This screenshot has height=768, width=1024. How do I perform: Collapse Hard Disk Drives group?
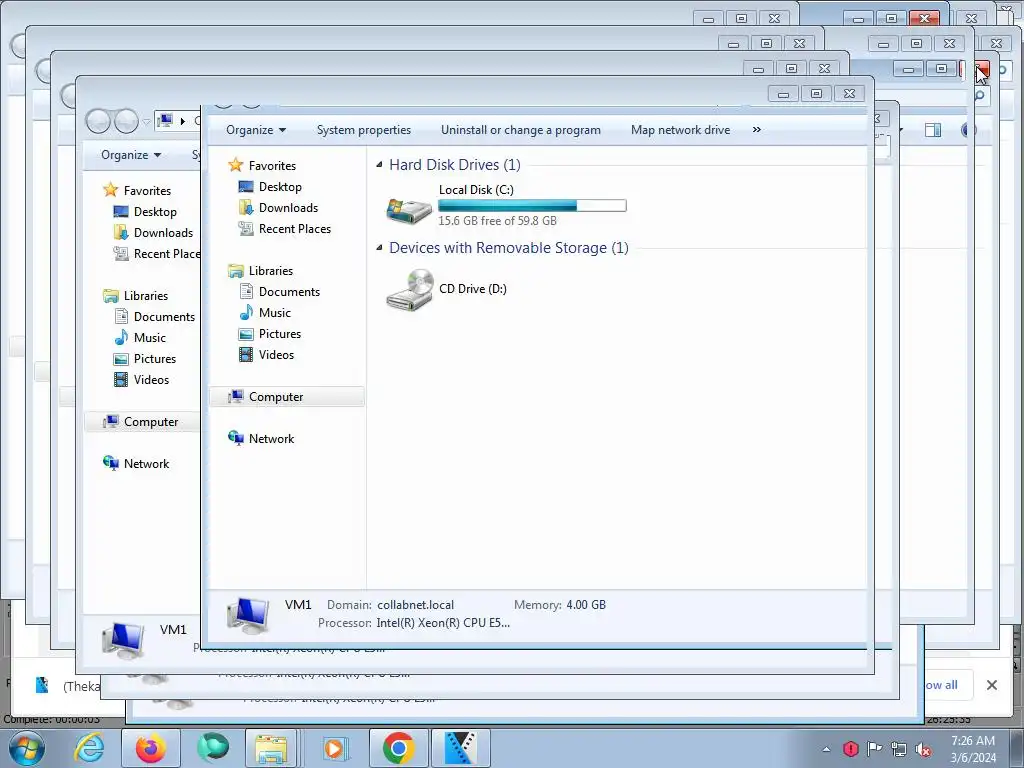click(x=379, y=165)
